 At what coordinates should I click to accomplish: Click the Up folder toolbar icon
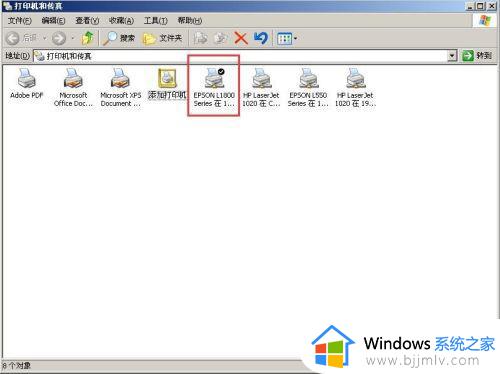(88, 38)
